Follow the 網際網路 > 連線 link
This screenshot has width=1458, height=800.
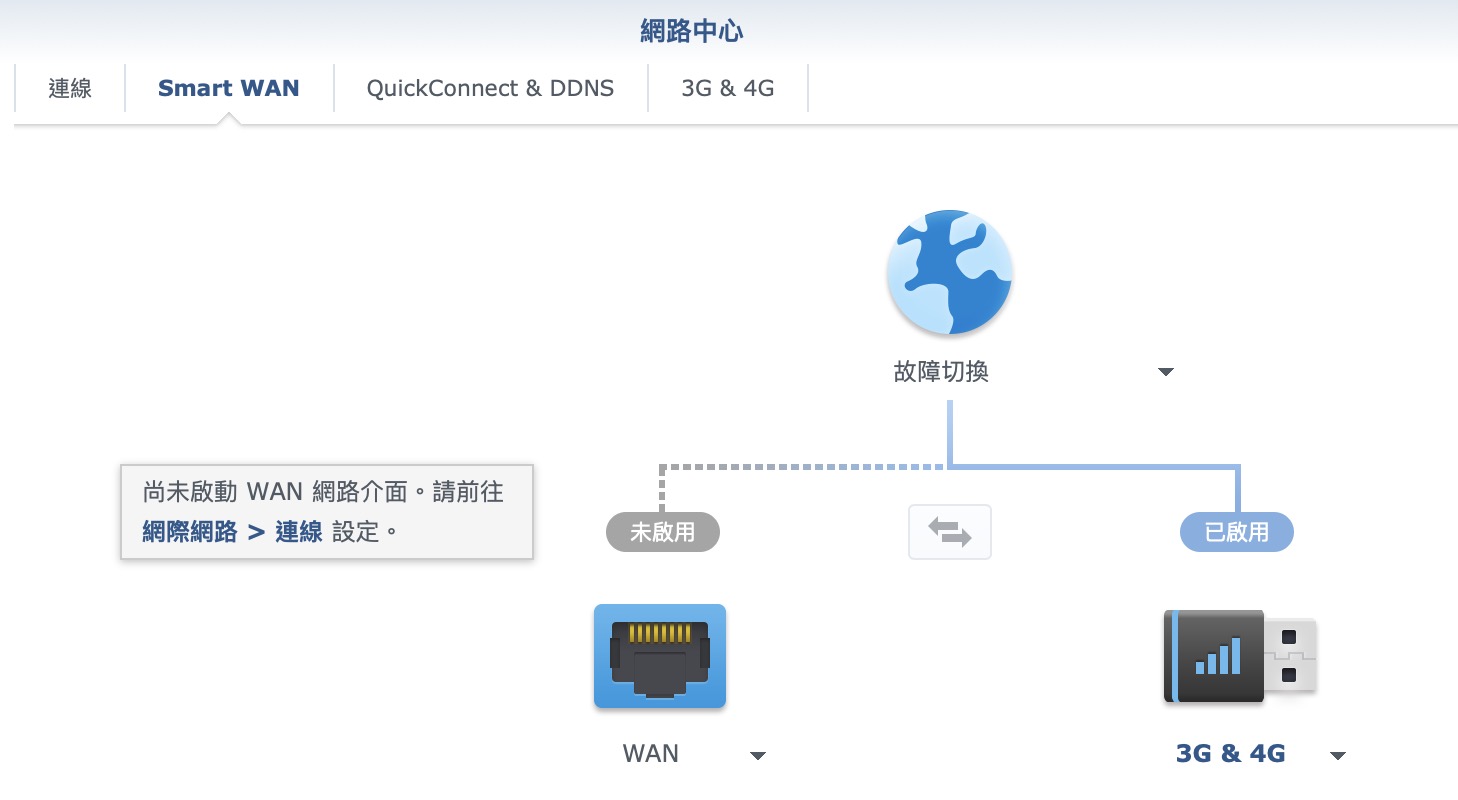point(232,532)
